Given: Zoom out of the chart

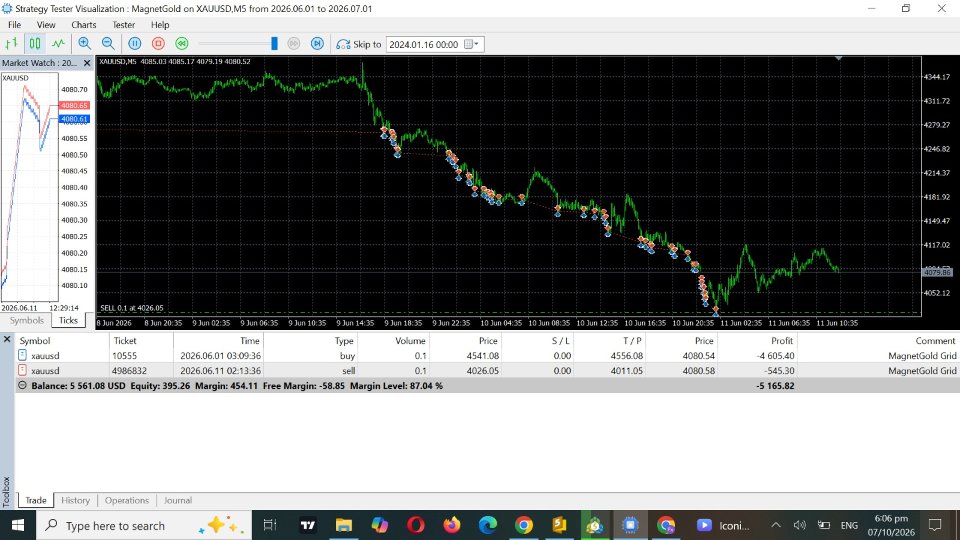Looking at the screenshot, I should tap(108, 43).
